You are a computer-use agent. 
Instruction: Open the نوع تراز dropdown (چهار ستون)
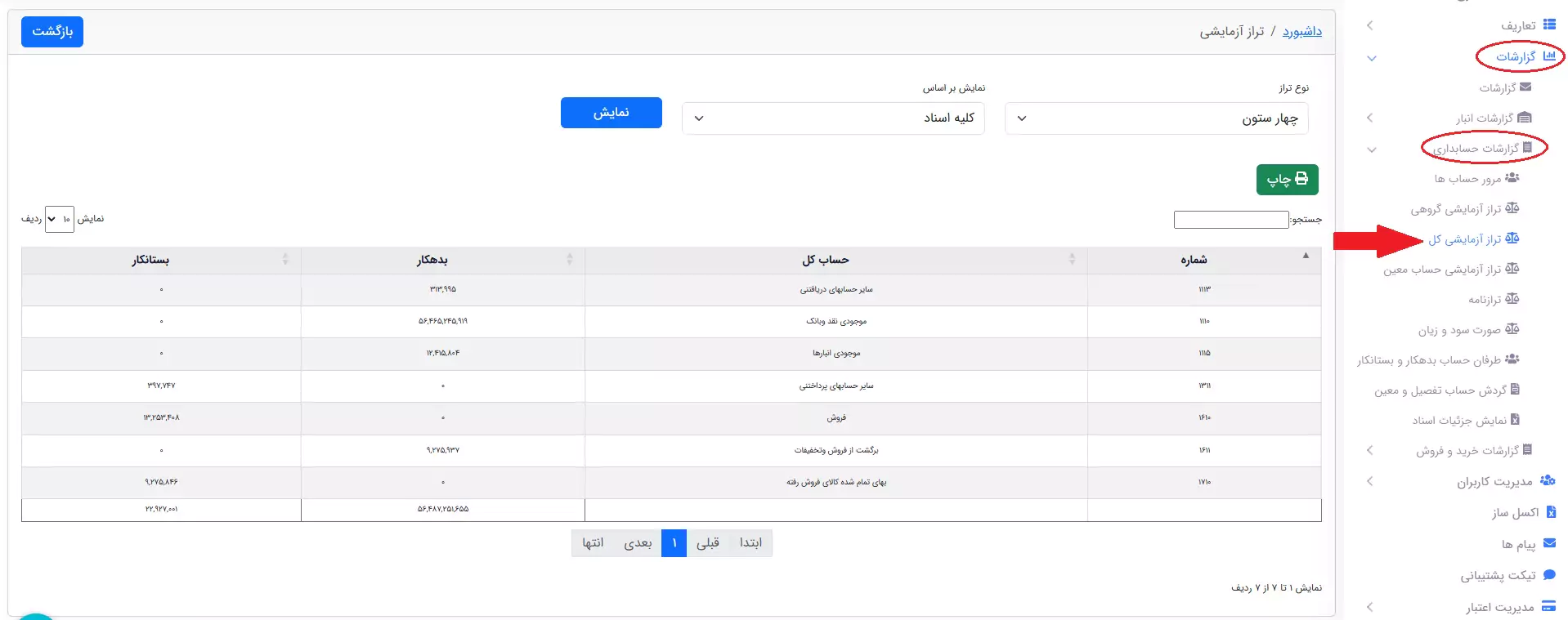[1156, 118]
